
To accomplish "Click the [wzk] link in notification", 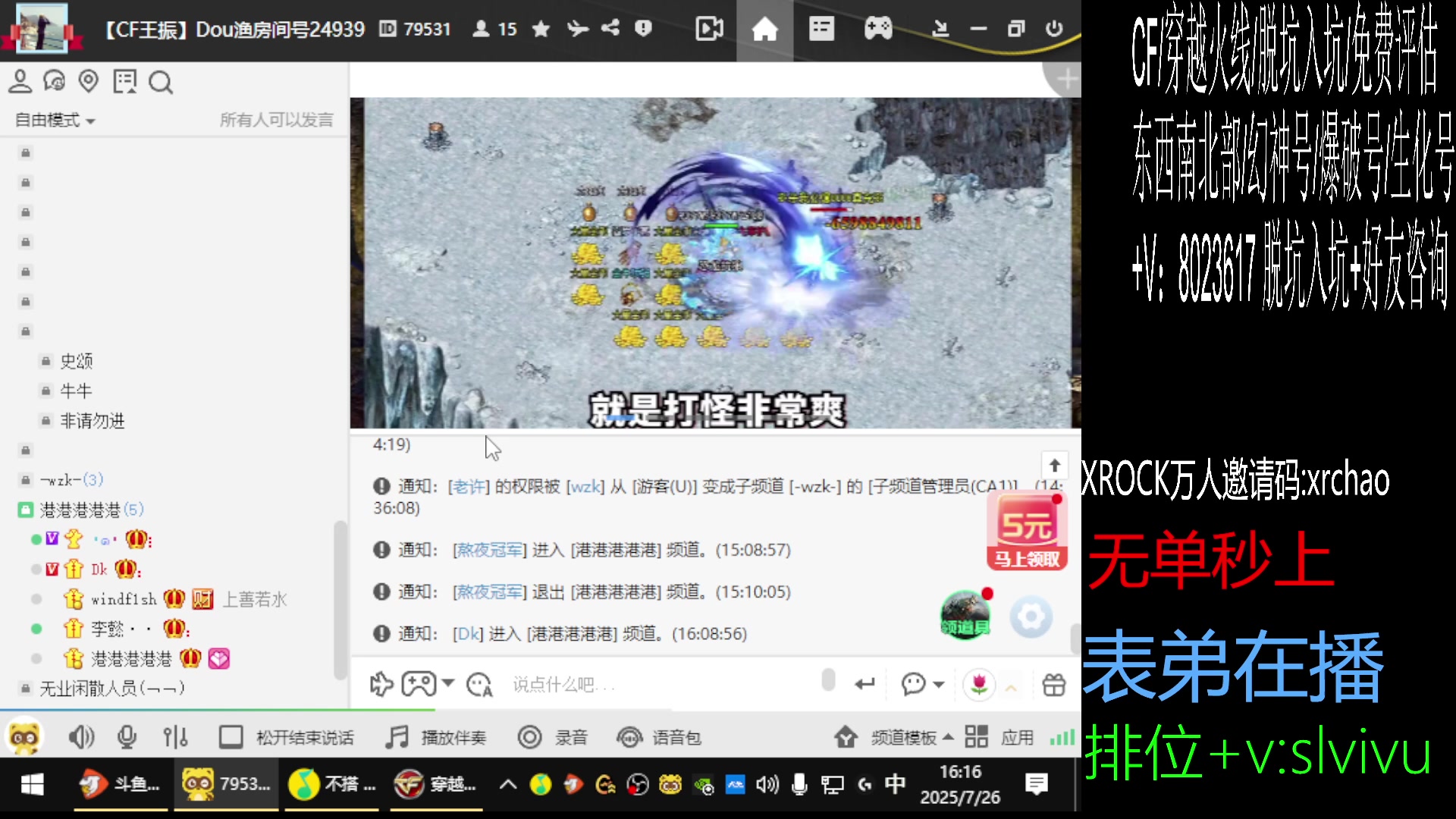I will [x=585, y=487].
